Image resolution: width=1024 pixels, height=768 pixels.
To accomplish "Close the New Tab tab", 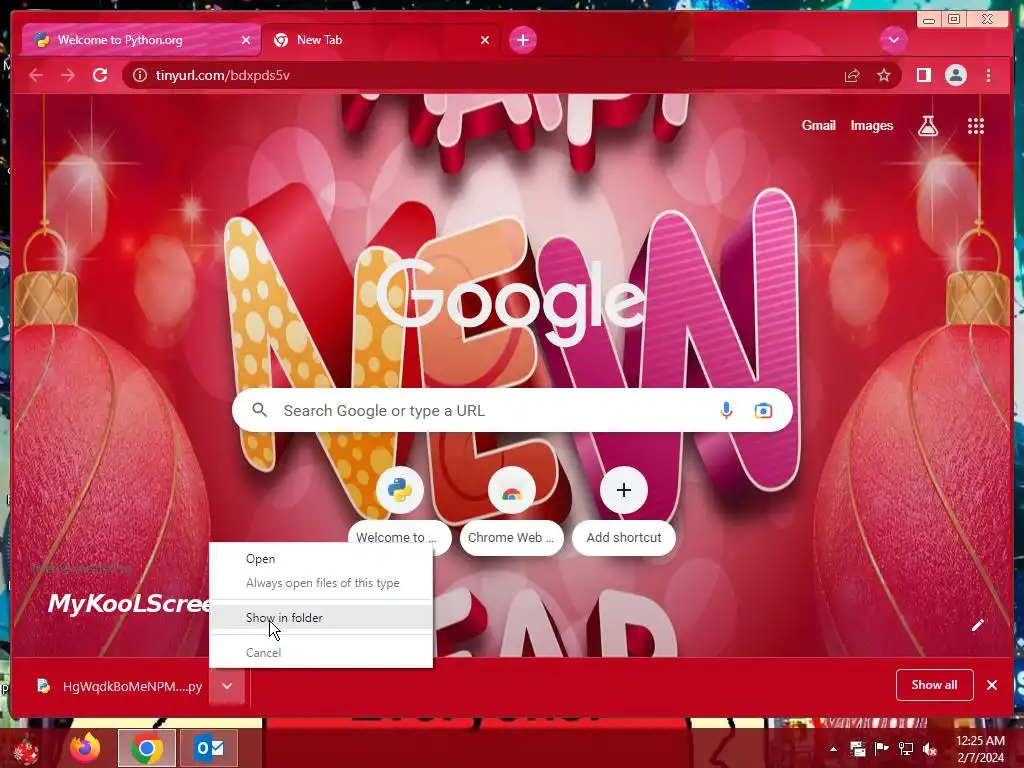I will [485, 40].
